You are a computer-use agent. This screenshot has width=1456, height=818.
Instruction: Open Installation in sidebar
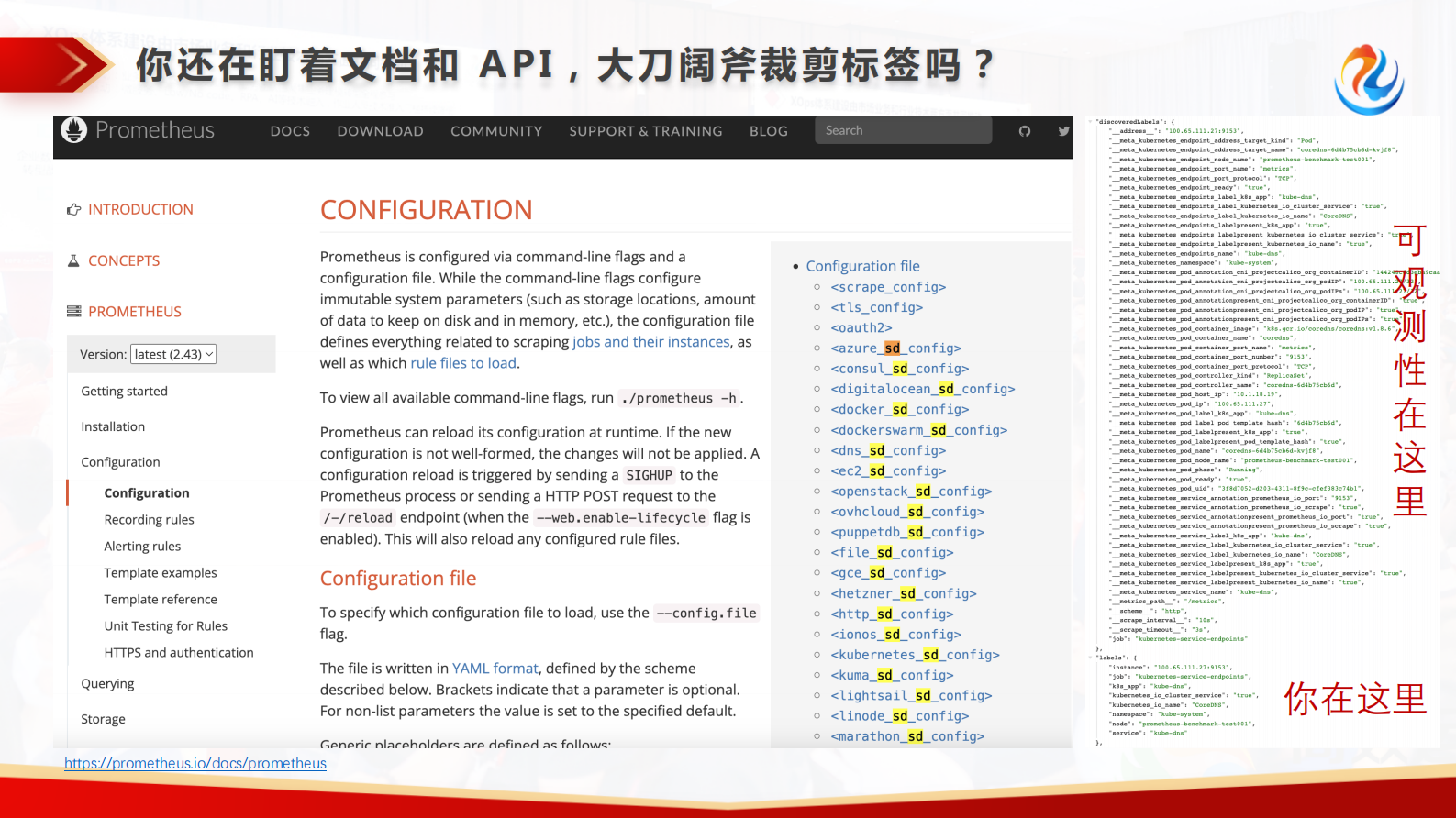coord(113,426)
